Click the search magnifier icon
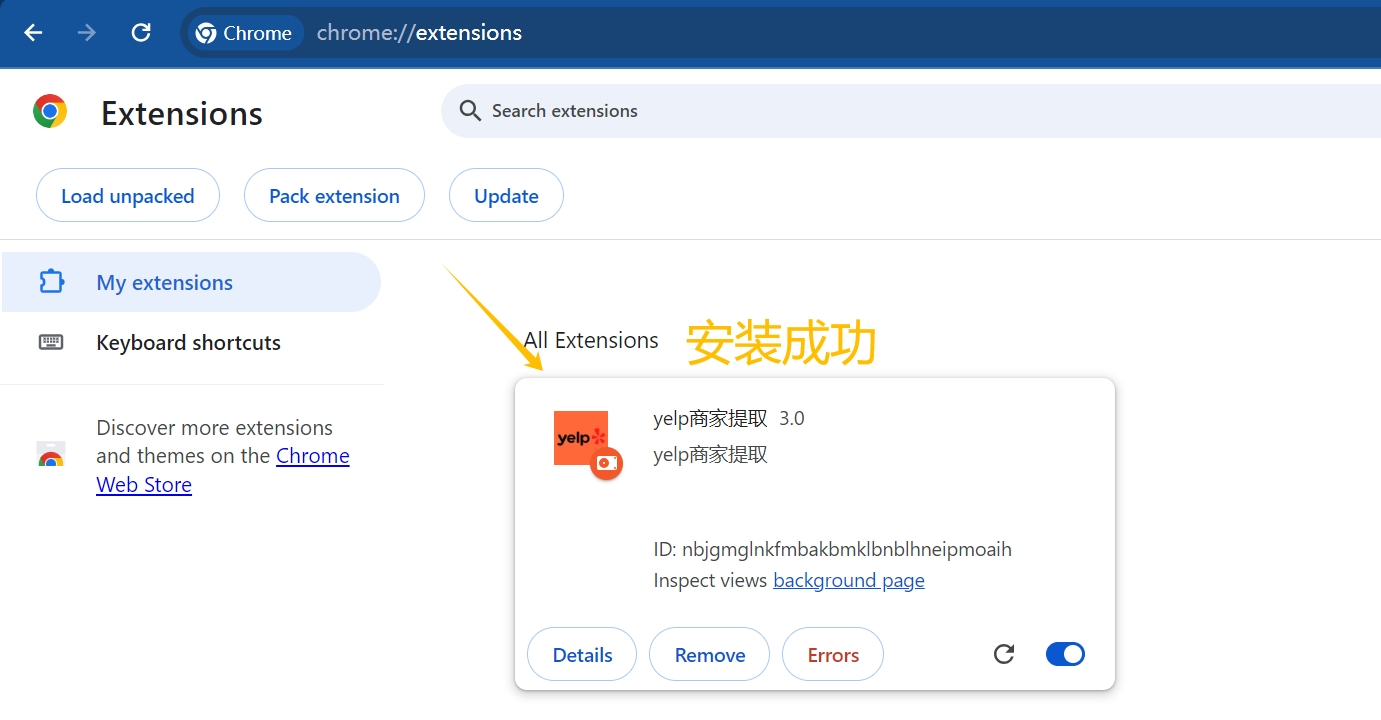The width and height of the screenshot is (1381, 720). pos(470,111)
